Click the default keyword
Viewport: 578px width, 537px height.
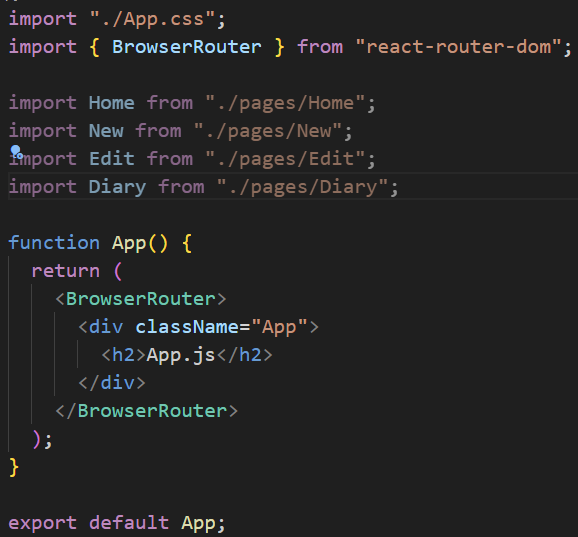[129, 523]
